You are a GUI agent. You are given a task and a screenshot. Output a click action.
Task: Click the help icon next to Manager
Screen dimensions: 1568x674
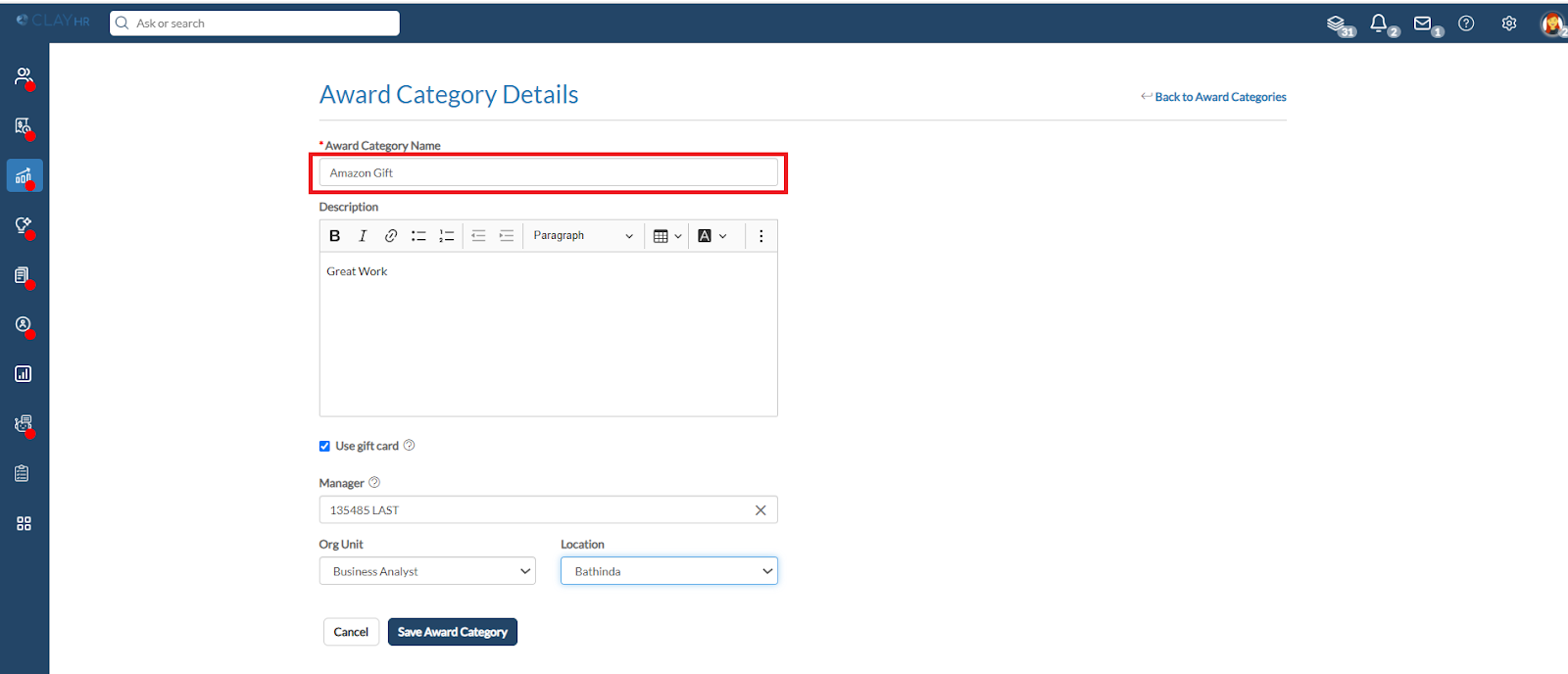[374, 483]
